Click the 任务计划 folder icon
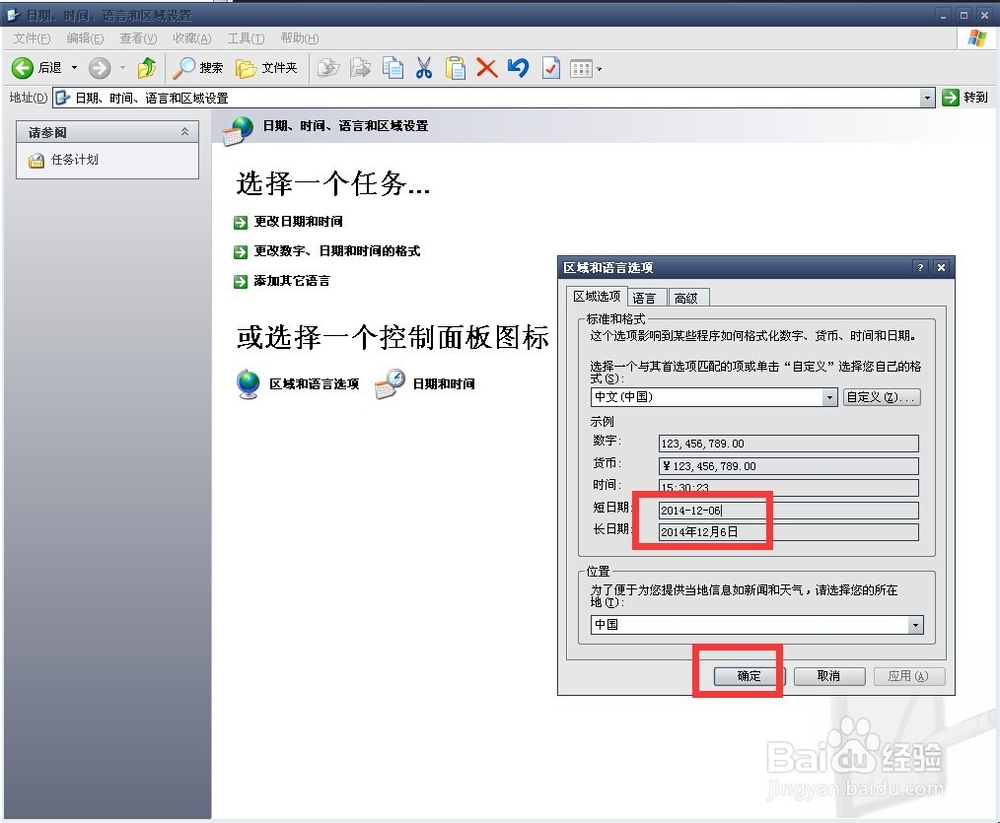Screen dimensions: 1000x823 pos(36,160)
